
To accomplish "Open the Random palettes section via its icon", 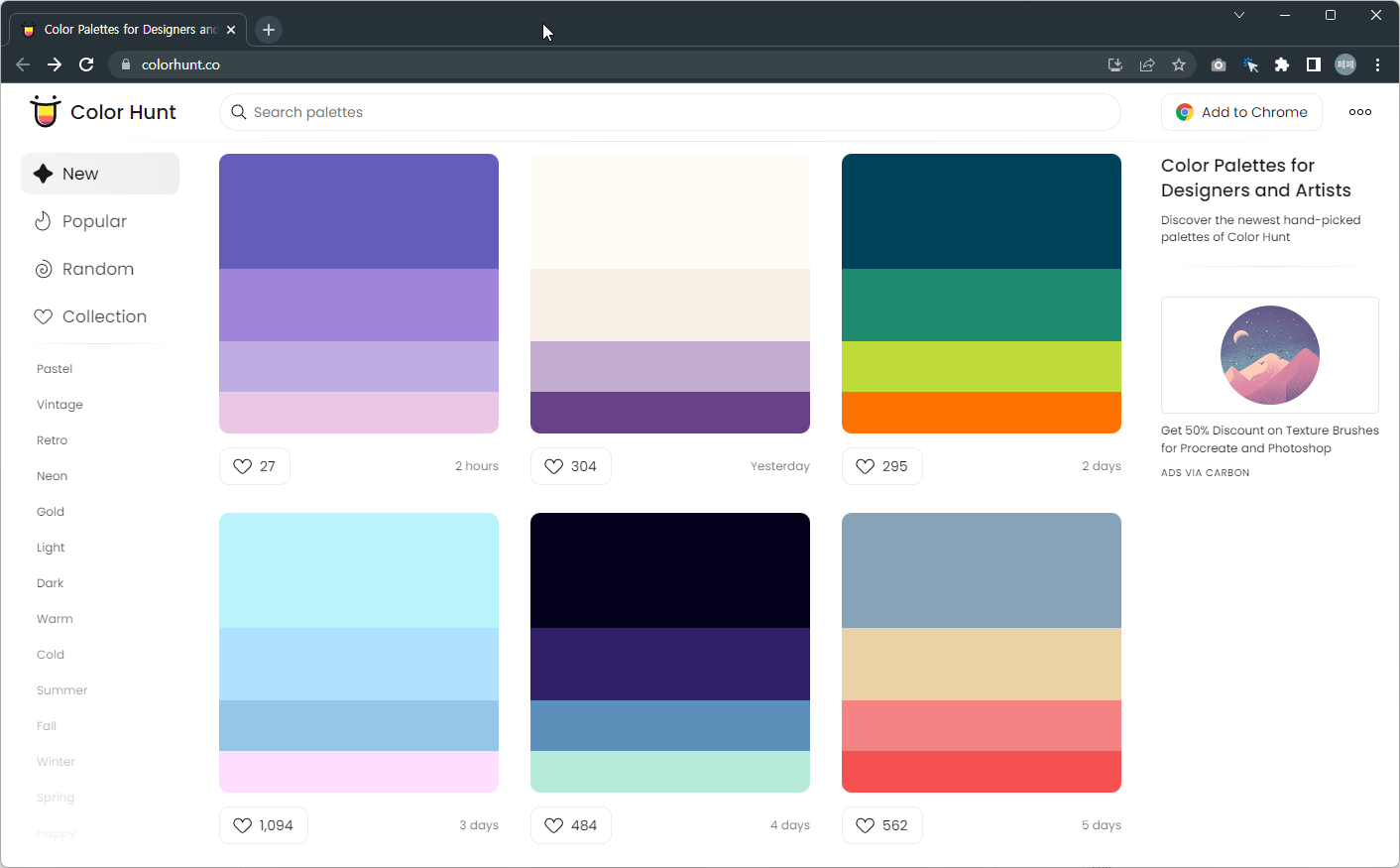I will 43,268.
